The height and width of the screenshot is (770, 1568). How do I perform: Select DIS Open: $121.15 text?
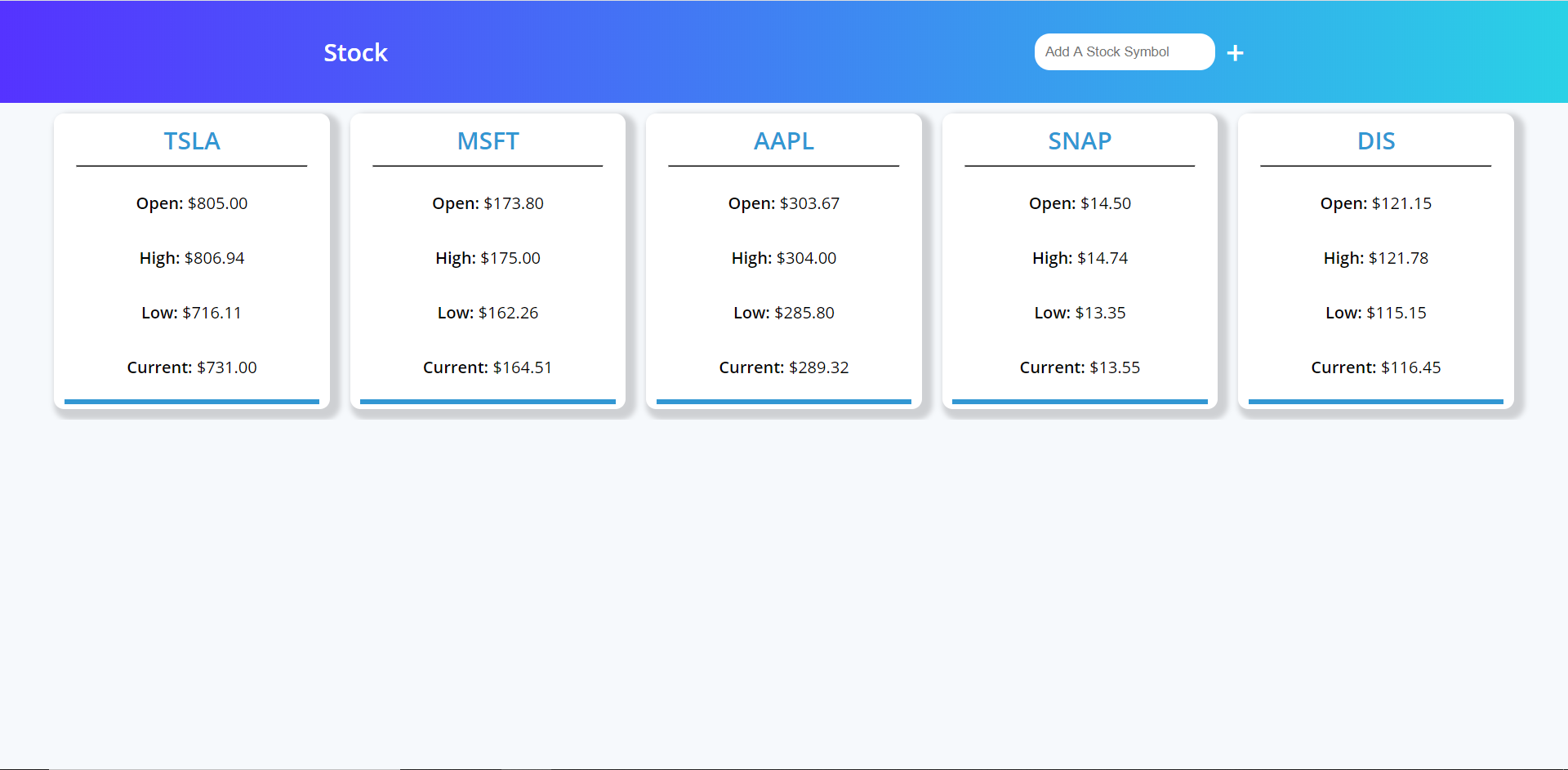[1376, 203]
